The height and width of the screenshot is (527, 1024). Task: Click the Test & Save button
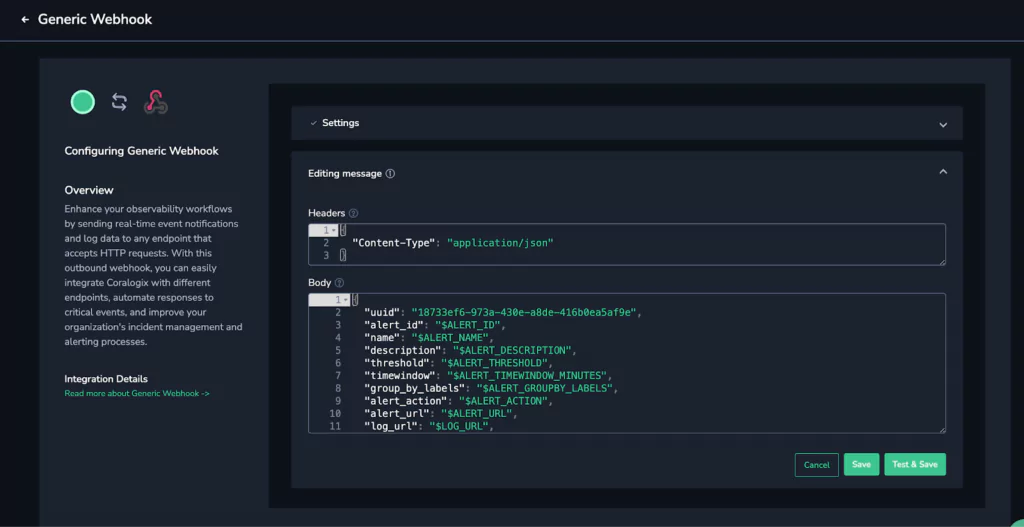915,464
